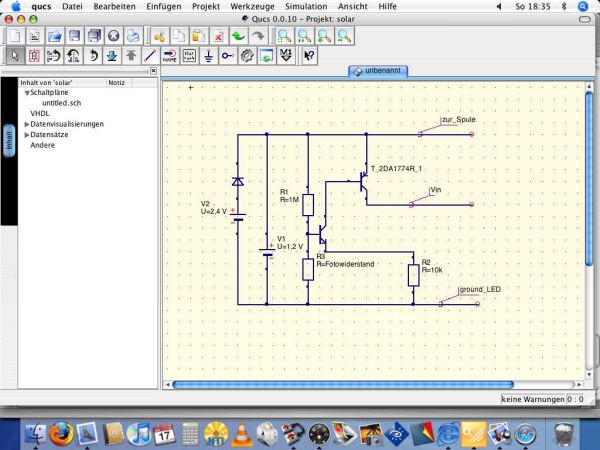
Task: Click the simulate gear icon
Action: pyautogui.click(x=249, y=56)
